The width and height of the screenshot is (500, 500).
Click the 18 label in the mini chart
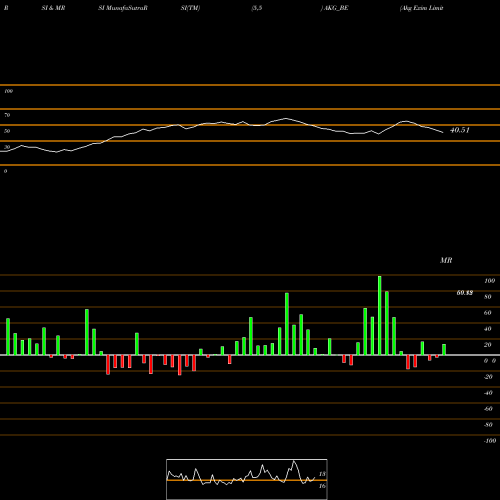322,474
